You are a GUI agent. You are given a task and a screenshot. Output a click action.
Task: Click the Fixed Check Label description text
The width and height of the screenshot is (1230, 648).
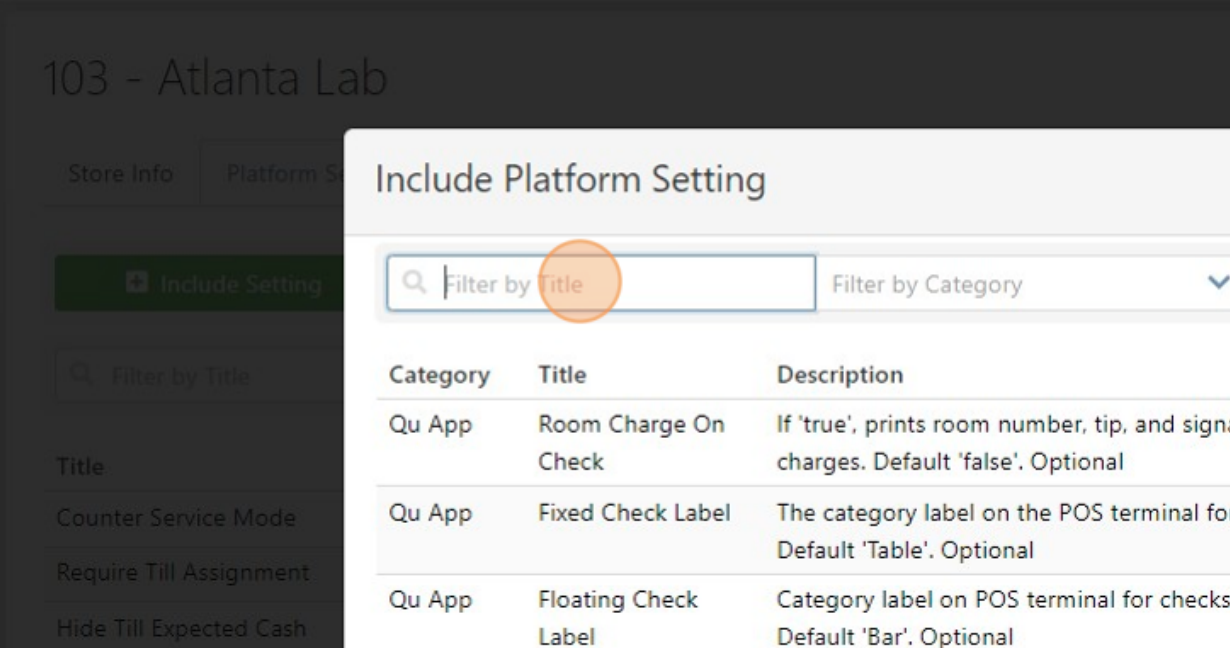[1003, 531]
